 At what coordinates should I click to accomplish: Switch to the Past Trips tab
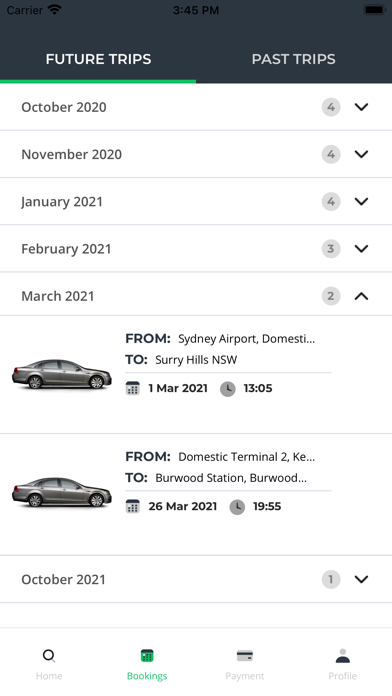click(293, 59)
